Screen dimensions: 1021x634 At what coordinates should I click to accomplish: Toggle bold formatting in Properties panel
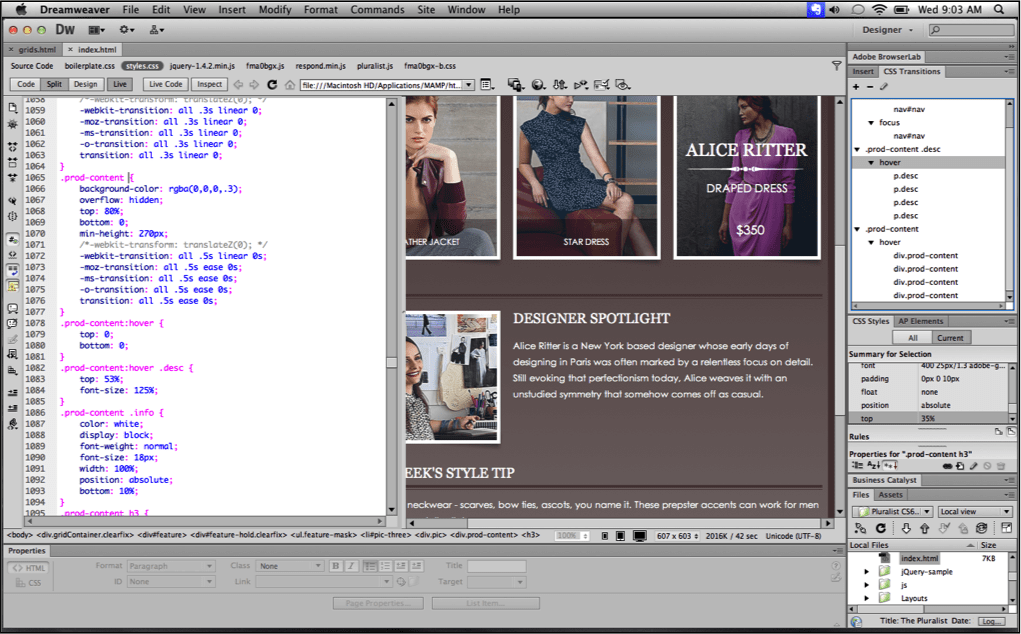[335, 566]
